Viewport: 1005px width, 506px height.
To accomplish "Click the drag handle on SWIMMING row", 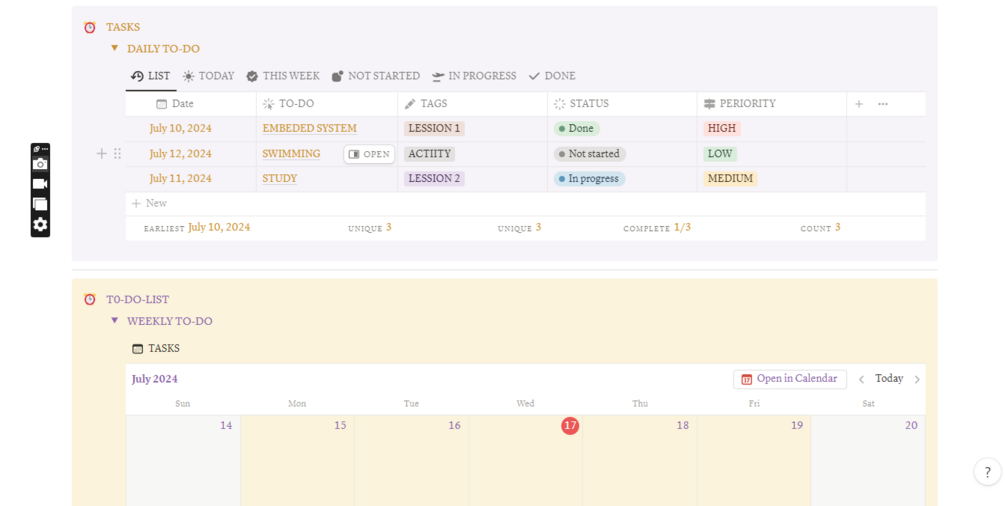I will [x=117, y=153].
